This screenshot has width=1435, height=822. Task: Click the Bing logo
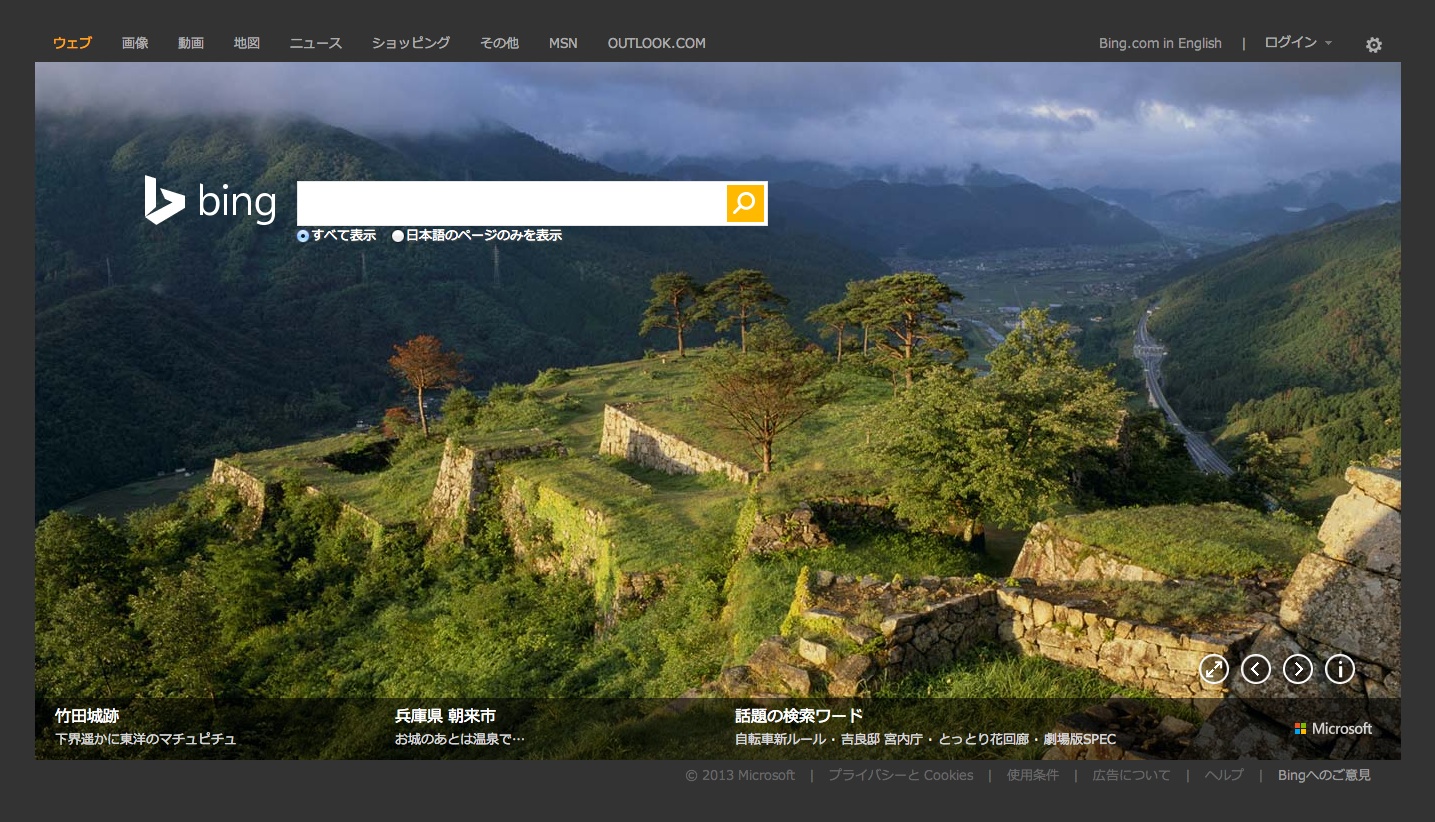click(x=210, y=201)
